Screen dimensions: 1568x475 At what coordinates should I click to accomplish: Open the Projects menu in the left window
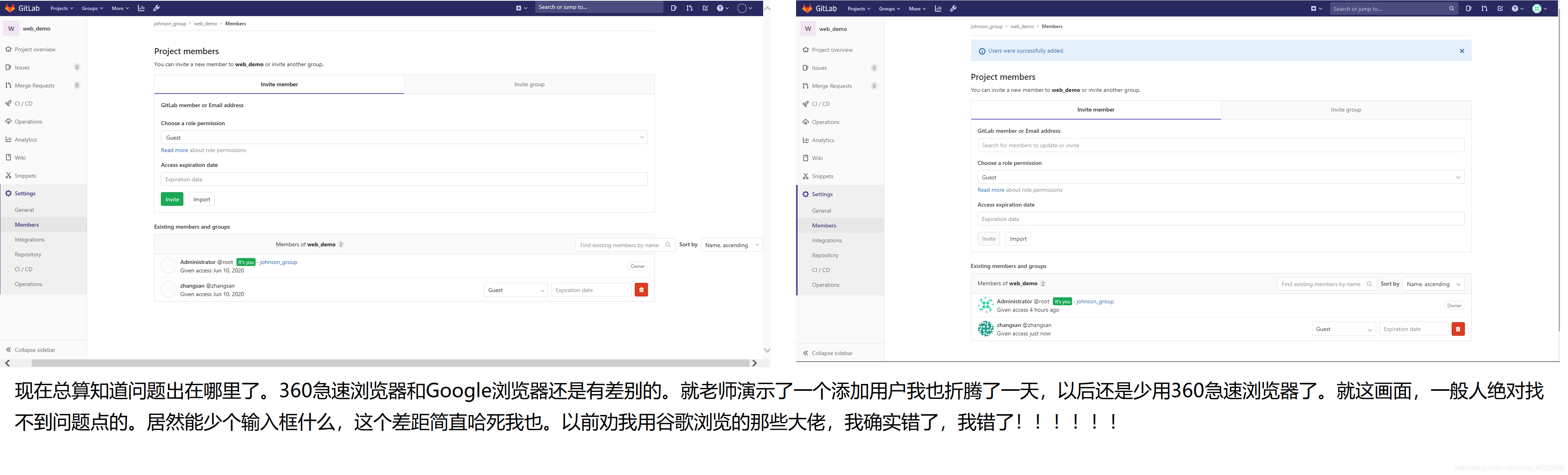(x=61, y=8)
